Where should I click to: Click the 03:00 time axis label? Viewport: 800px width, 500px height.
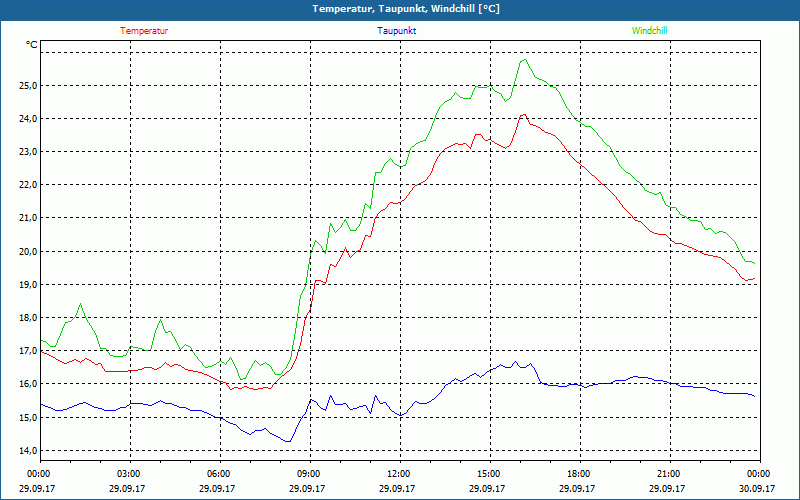(127, 474)
